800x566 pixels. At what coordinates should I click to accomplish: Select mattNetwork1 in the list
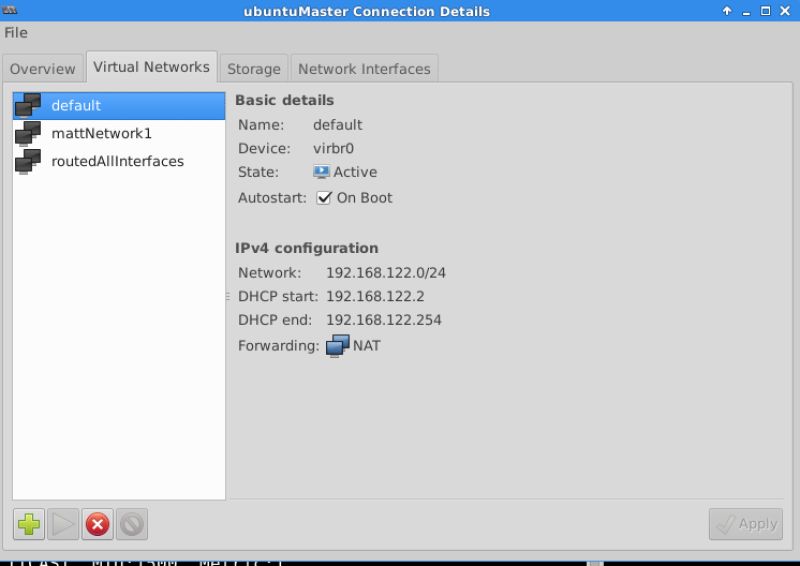tap(119, 133)
